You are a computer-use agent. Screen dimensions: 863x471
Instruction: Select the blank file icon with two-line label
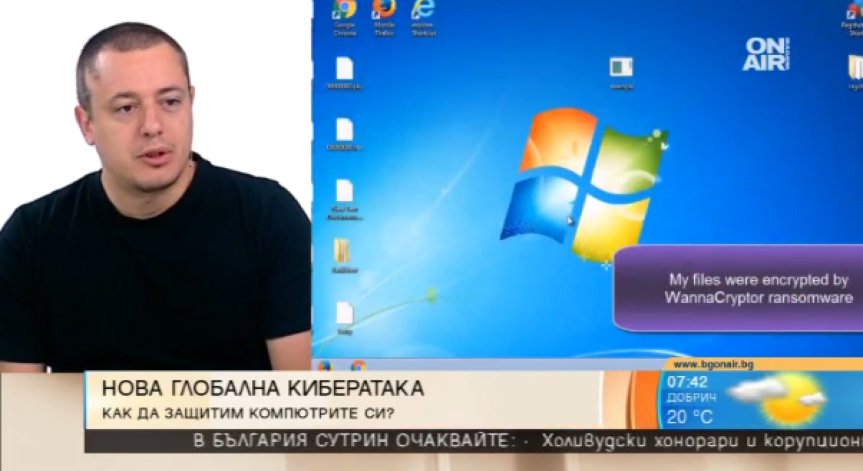pos(345,199)
